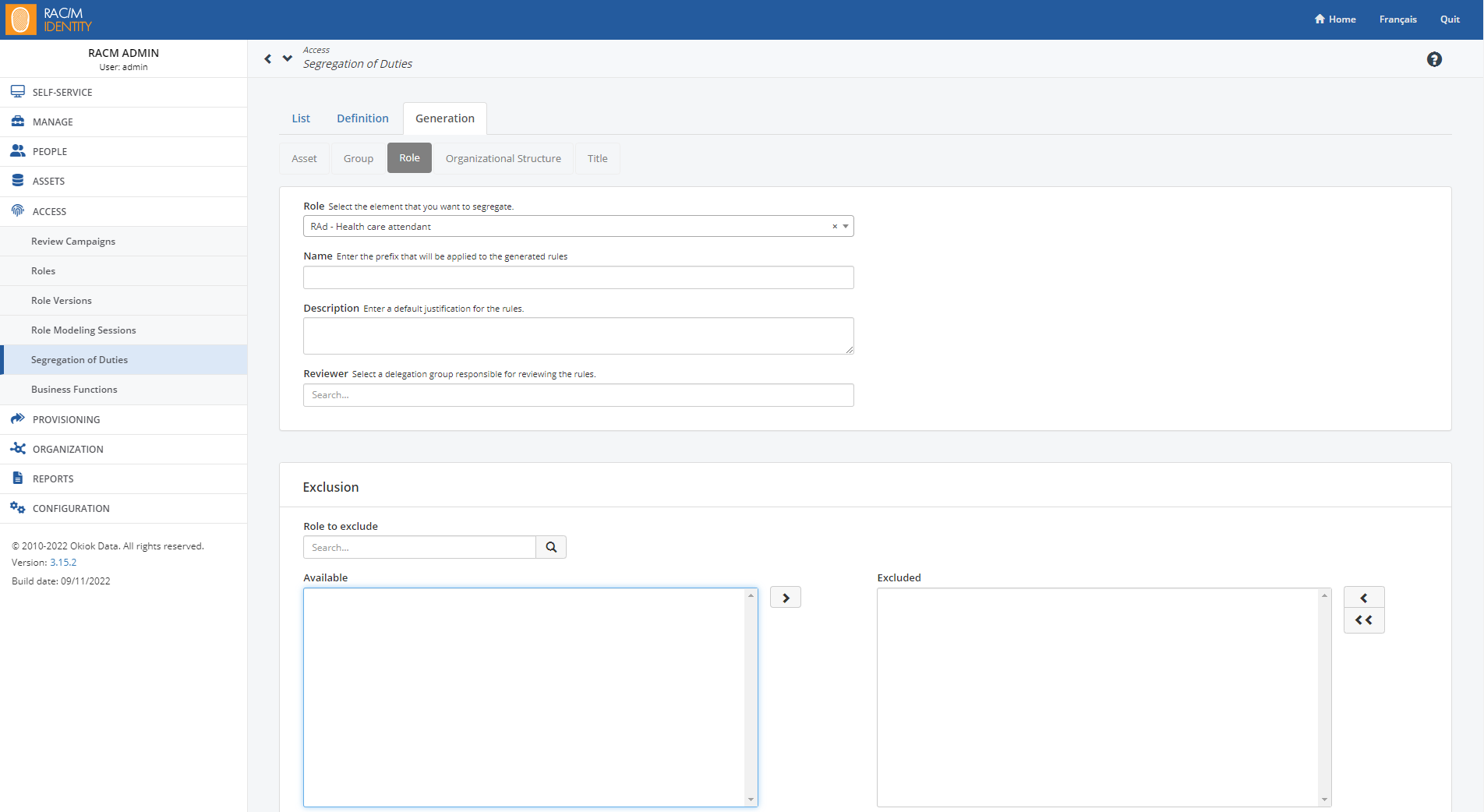
Task: Open Roles page
Action: [x=124, y=271]
